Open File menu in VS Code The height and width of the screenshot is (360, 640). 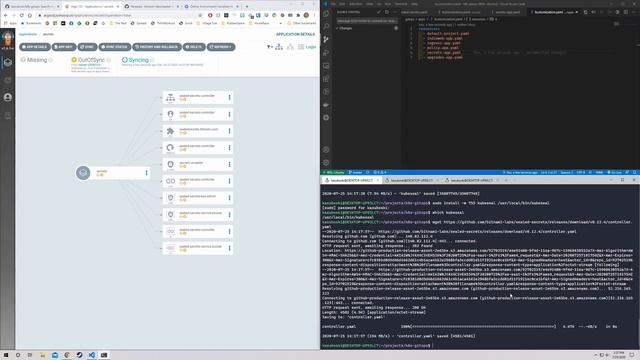tap(333, 4)
